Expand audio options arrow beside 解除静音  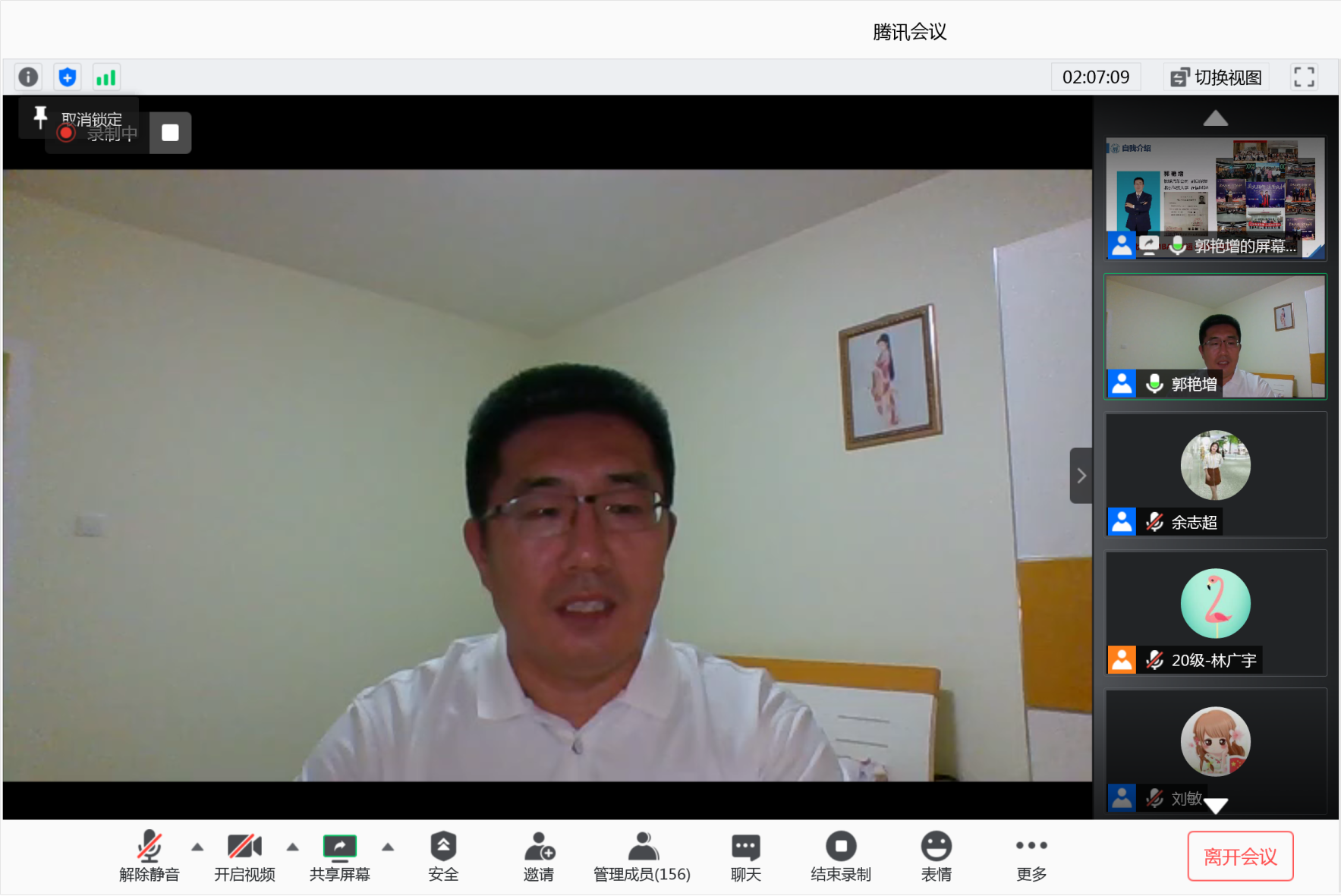pos(197,847)
